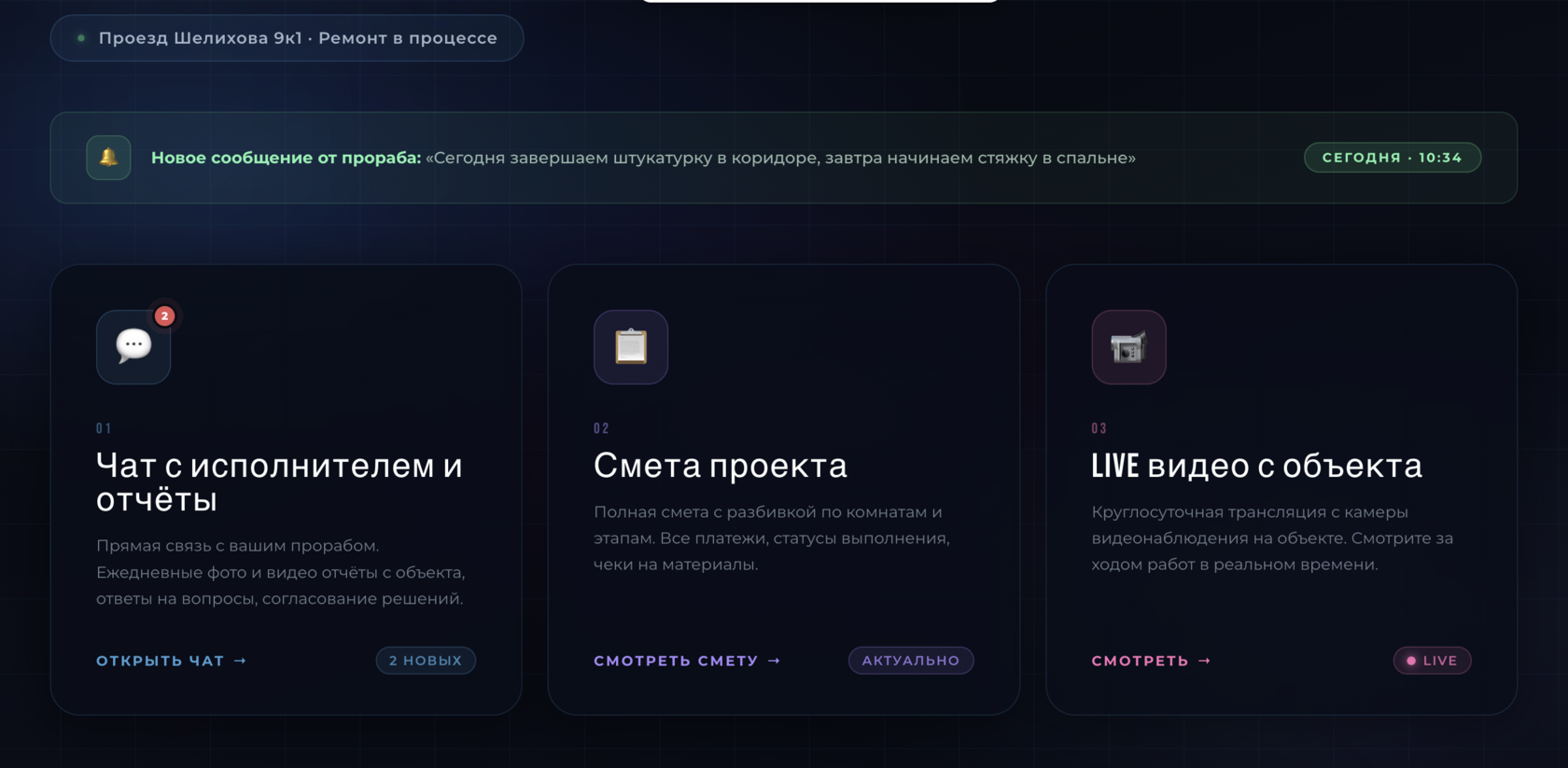
Task: Click the 'СЕГОДНЯ · 10:34' timestamp badge
Action: (x=1392, y=157)
